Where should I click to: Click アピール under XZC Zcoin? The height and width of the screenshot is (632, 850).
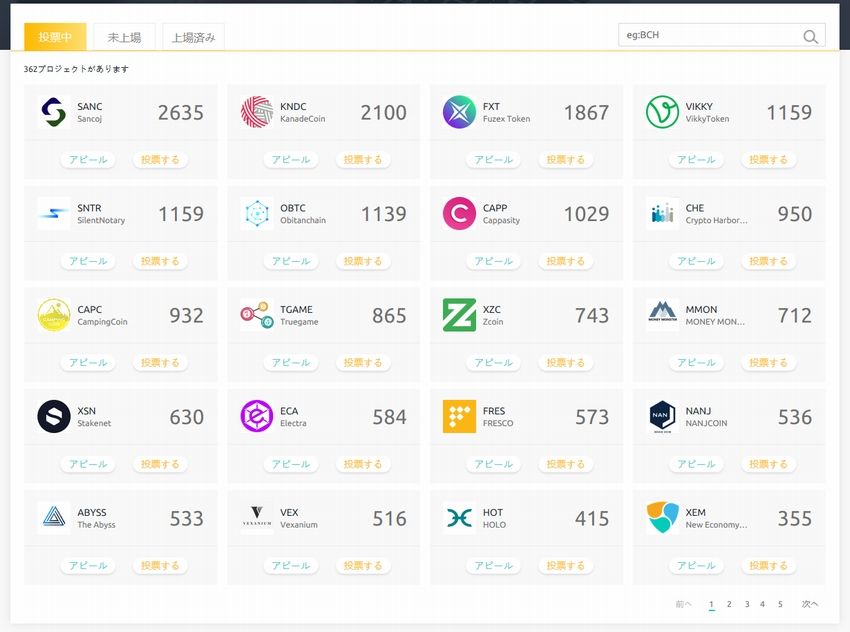493,362
